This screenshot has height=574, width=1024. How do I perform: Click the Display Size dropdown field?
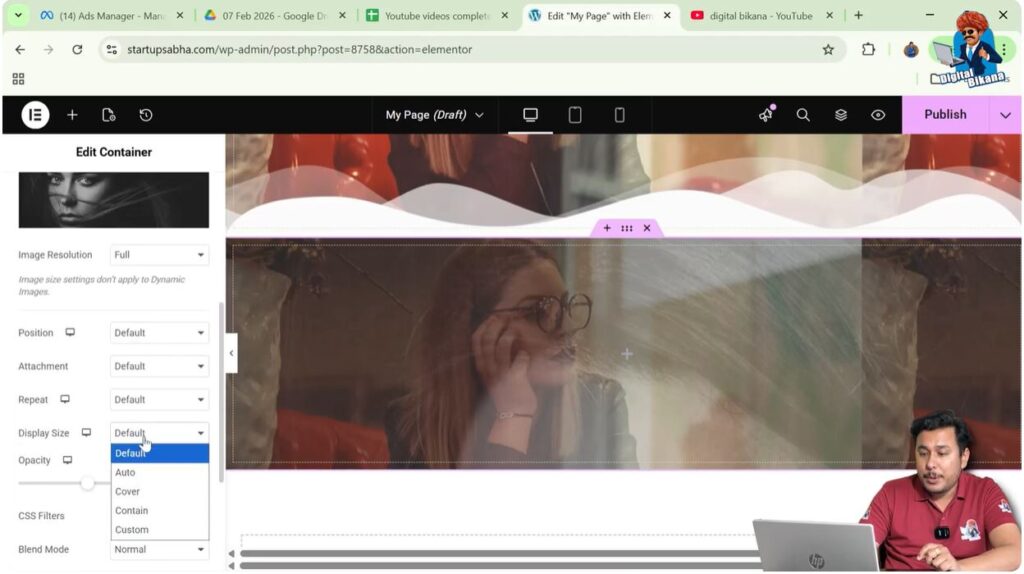pos(159,433)
